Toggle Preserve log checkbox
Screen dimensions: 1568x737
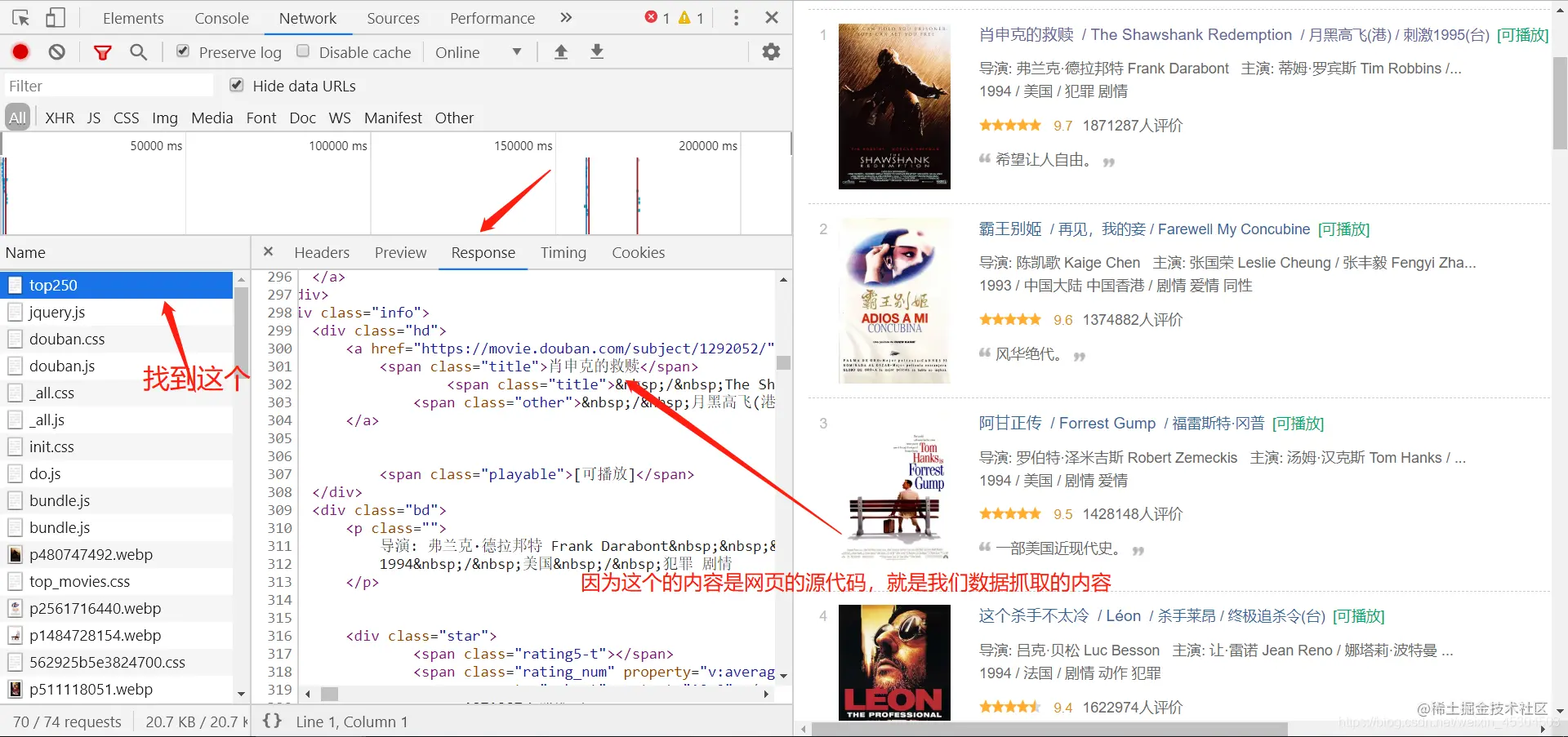point(183,51)
